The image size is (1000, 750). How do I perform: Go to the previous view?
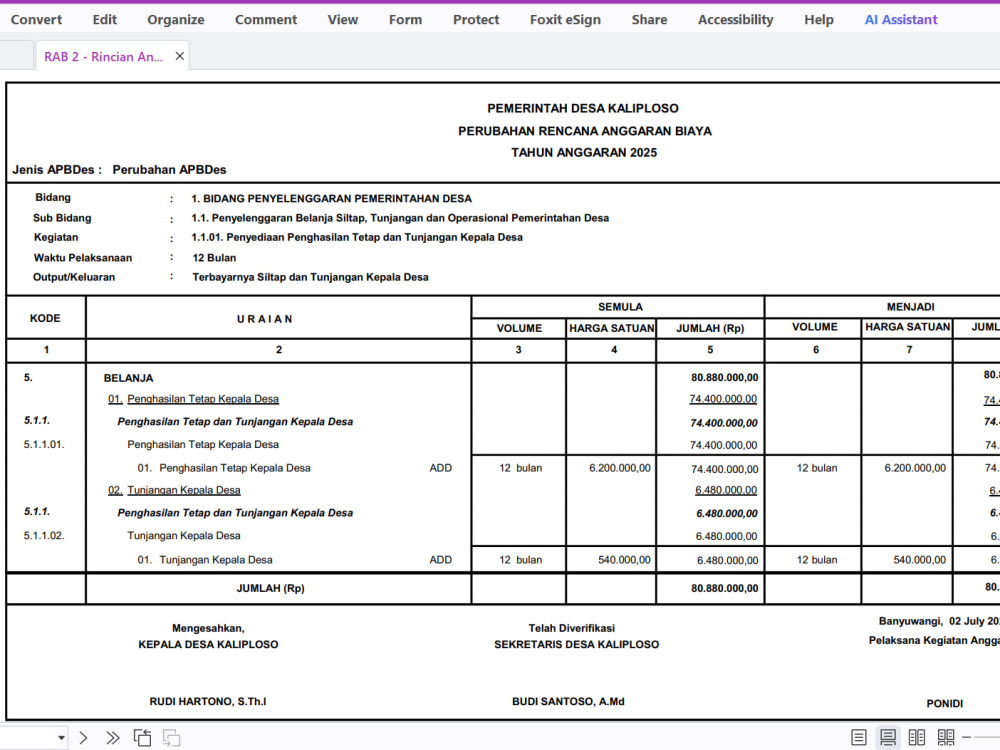click(x=143, y=738)
